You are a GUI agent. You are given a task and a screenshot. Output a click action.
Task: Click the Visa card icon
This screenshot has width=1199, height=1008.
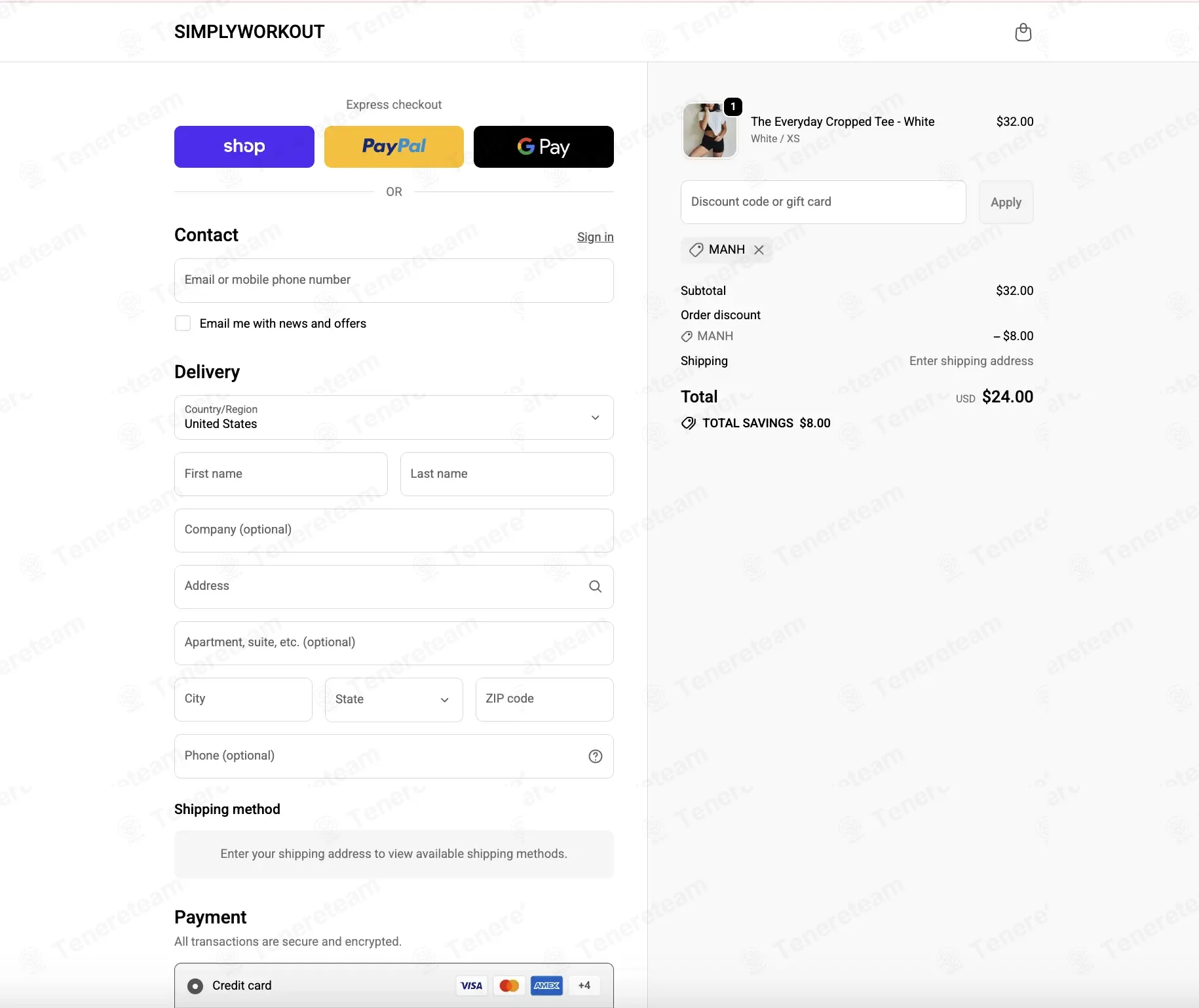[x=471, y=986]
